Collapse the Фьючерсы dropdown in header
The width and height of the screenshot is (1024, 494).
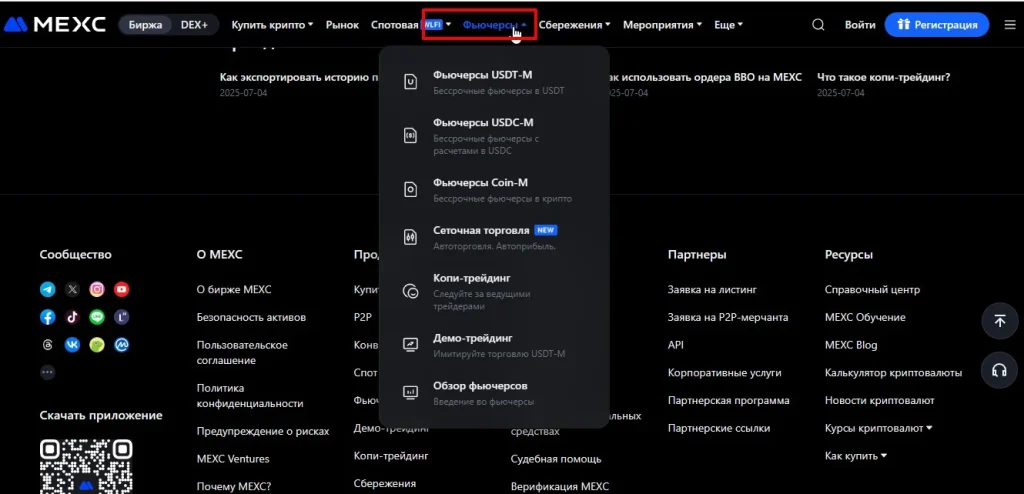[x=495, y=25]
